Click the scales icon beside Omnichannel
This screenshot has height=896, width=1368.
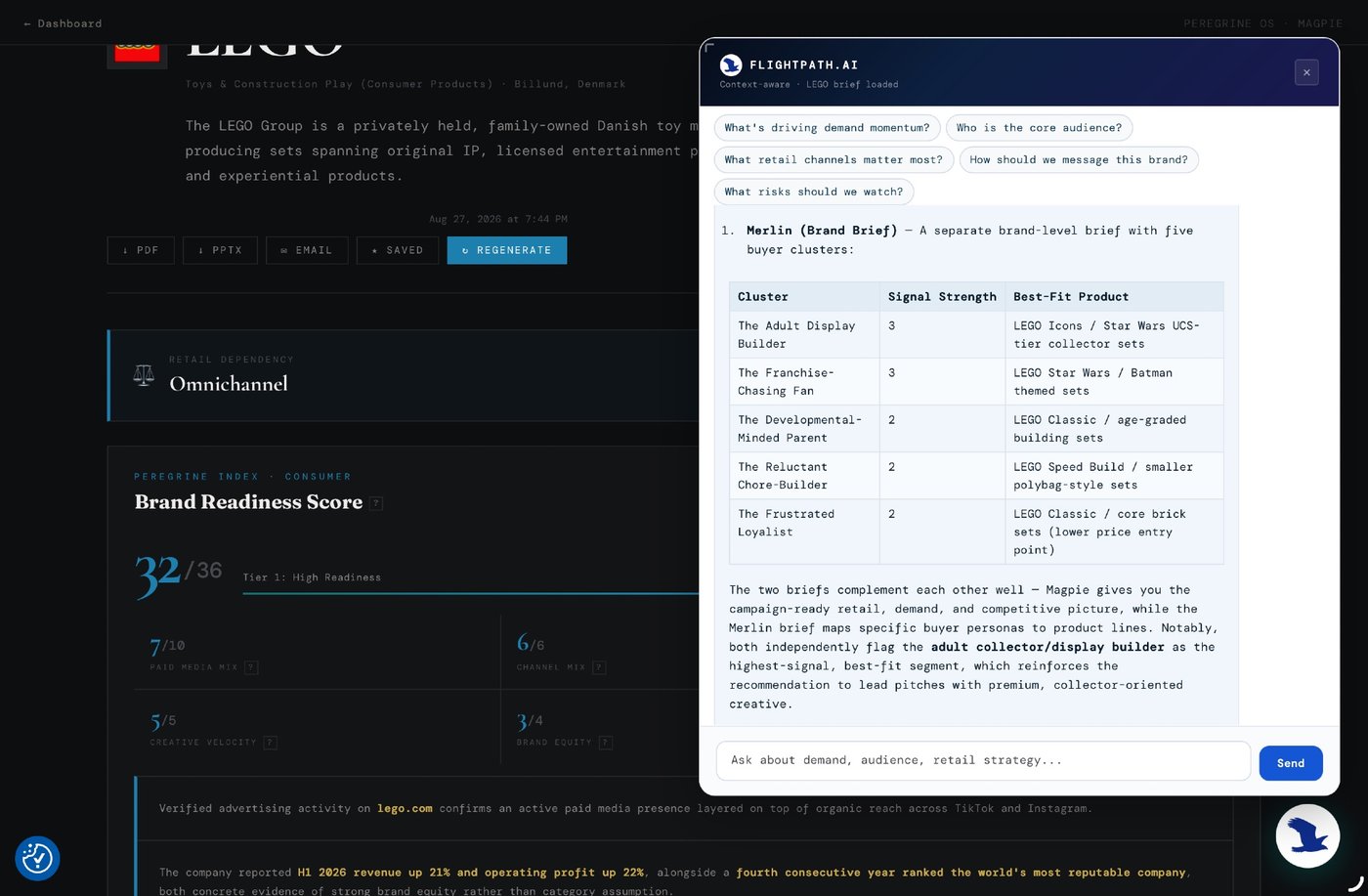(x=144, y=375)
